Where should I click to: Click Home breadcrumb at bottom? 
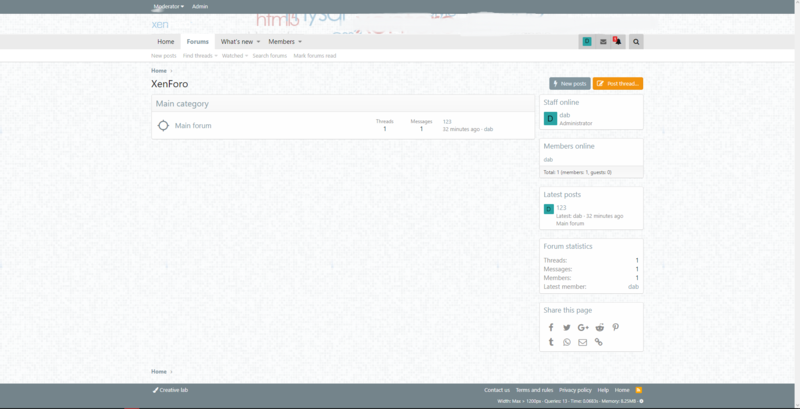click(159, 372)
